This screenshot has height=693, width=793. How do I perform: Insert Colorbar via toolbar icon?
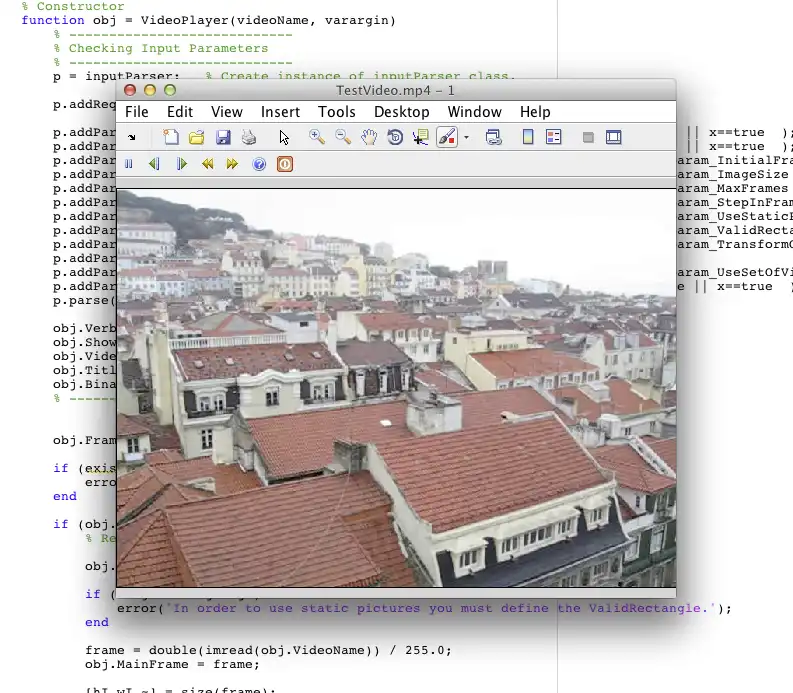click(528, 137)
